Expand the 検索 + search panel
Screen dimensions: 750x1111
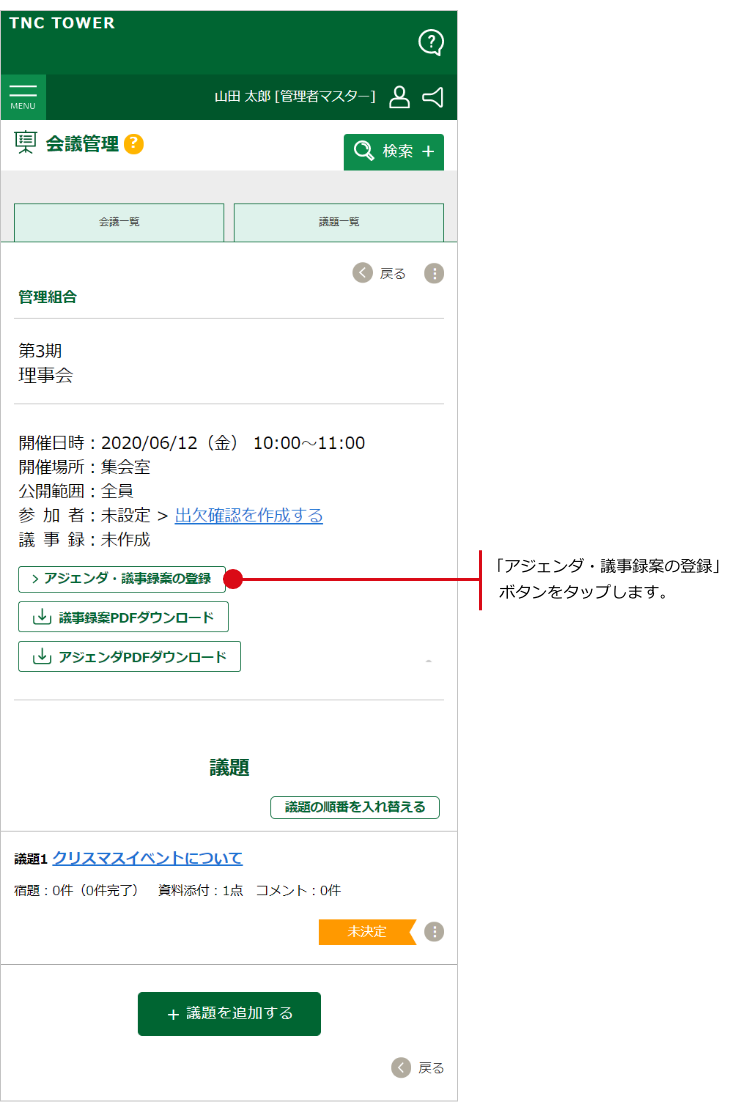point(393,152)
